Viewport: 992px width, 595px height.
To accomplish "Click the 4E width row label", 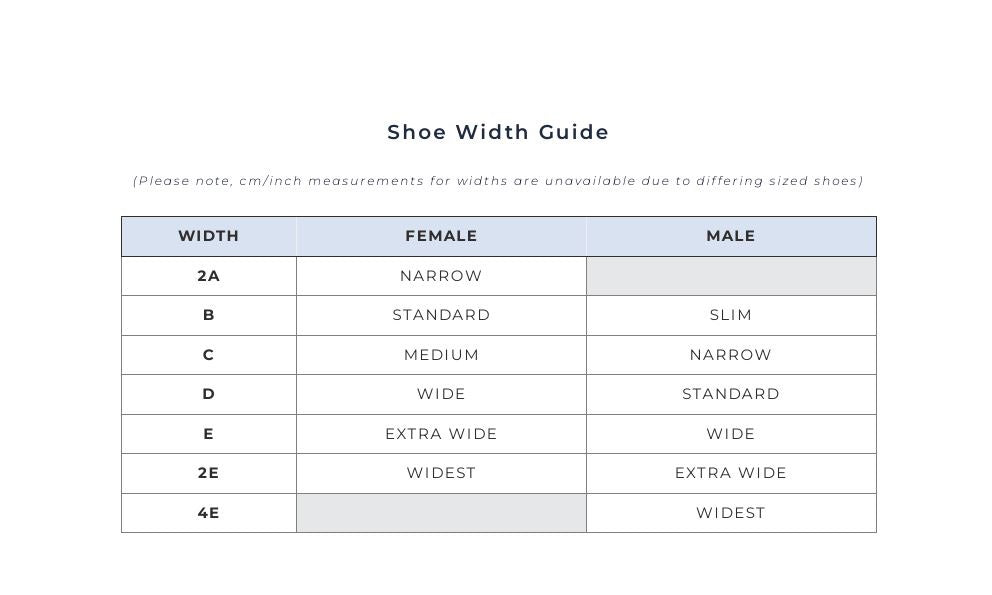I will 208,513.
